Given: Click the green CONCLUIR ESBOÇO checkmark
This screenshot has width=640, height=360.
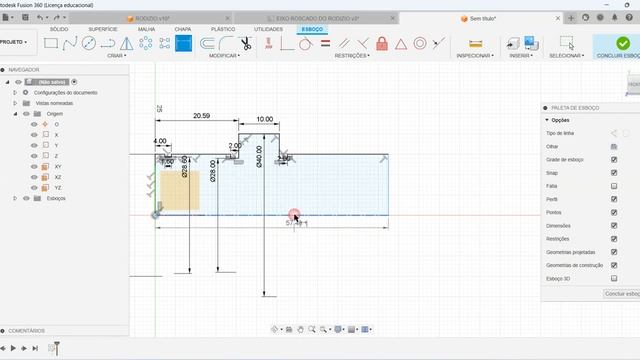Looking at the screenshot, I should [623, 43].
